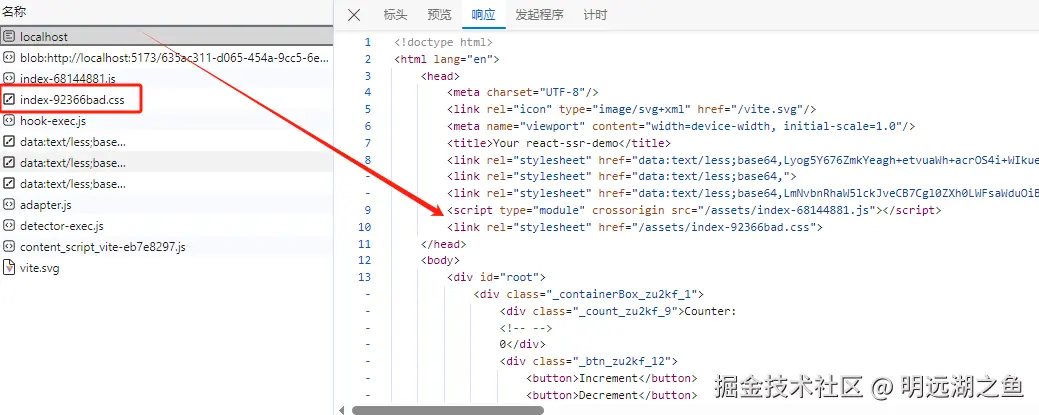
Task: Click the <meta charset="UTF-8"/> line
Action: click(x=522, y=92)
